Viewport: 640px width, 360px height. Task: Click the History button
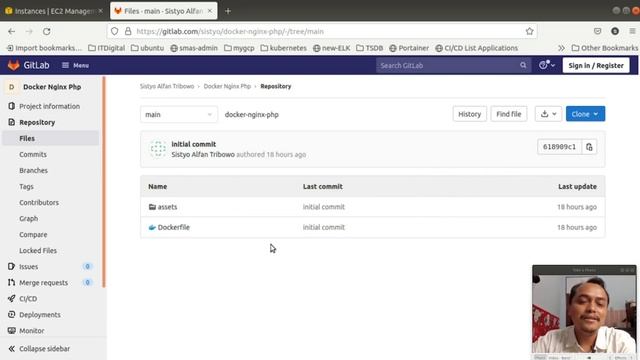tap(469, 114)
